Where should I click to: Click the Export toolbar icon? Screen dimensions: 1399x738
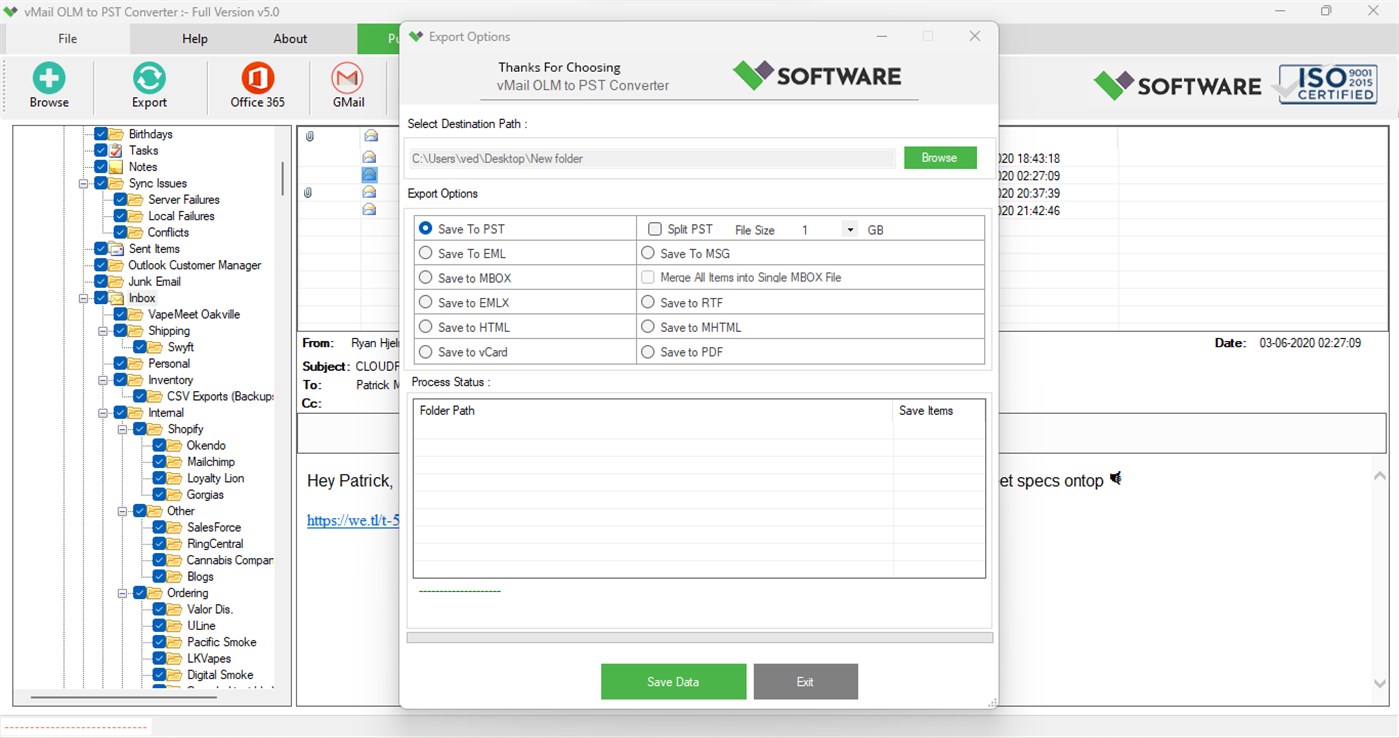[x=148, y=86]
